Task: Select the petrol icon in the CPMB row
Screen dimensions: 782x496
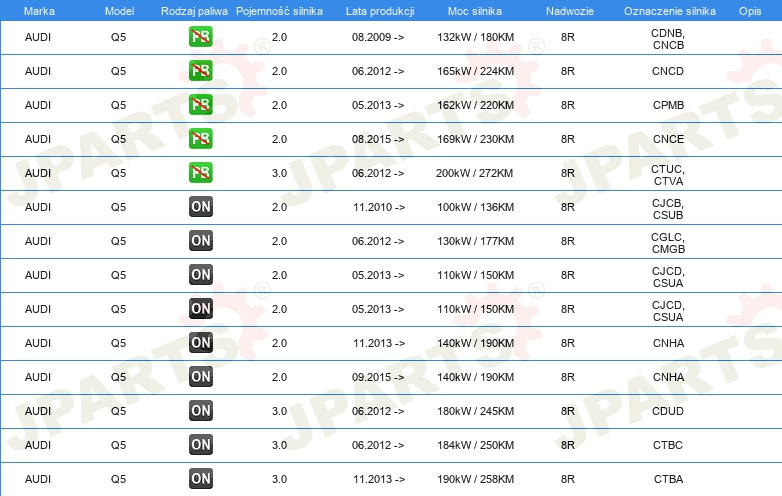Action: click(200, 105)
